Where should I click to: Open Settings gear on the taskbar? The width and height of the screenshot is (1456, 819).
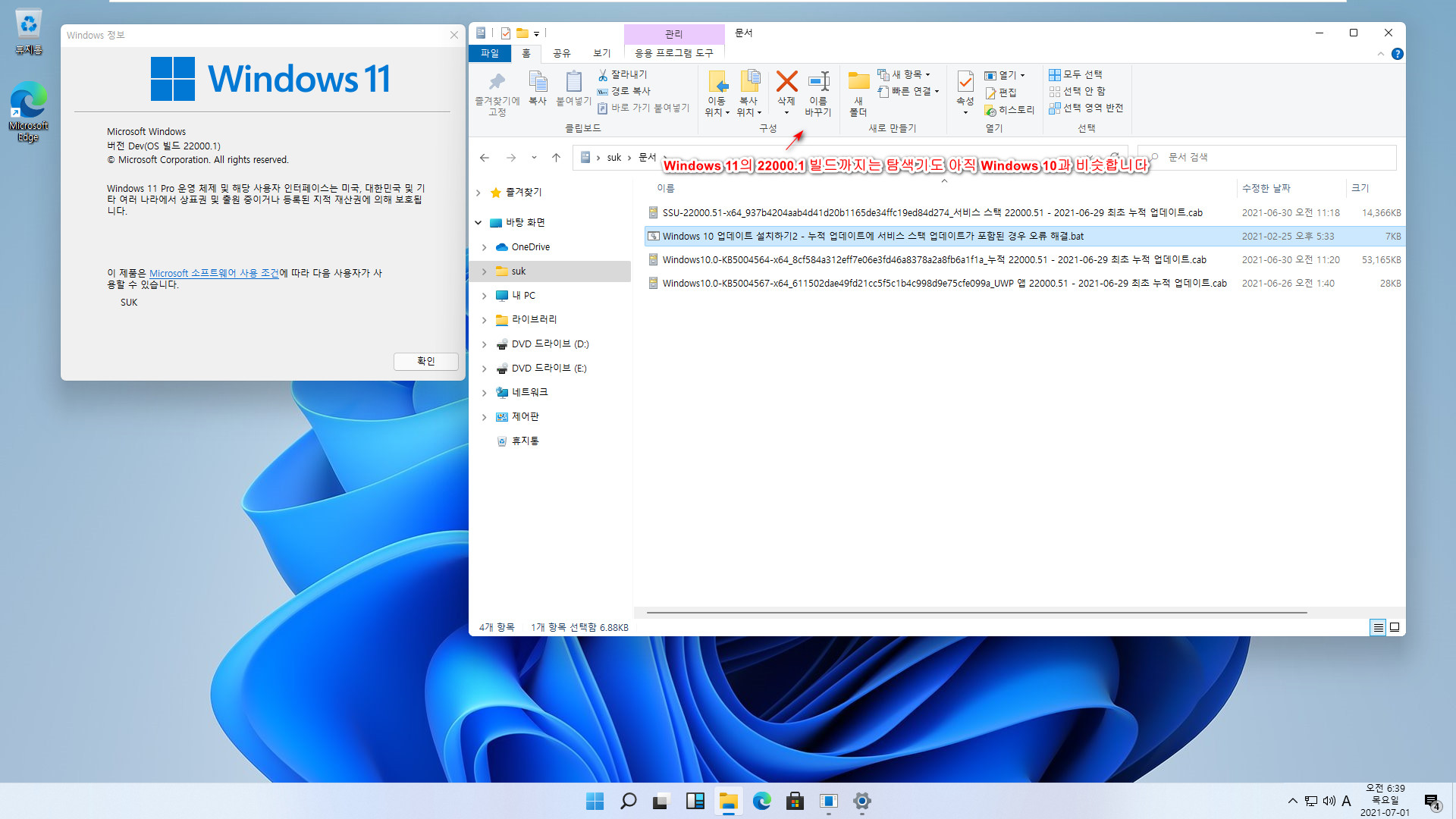tap(861, 801)
